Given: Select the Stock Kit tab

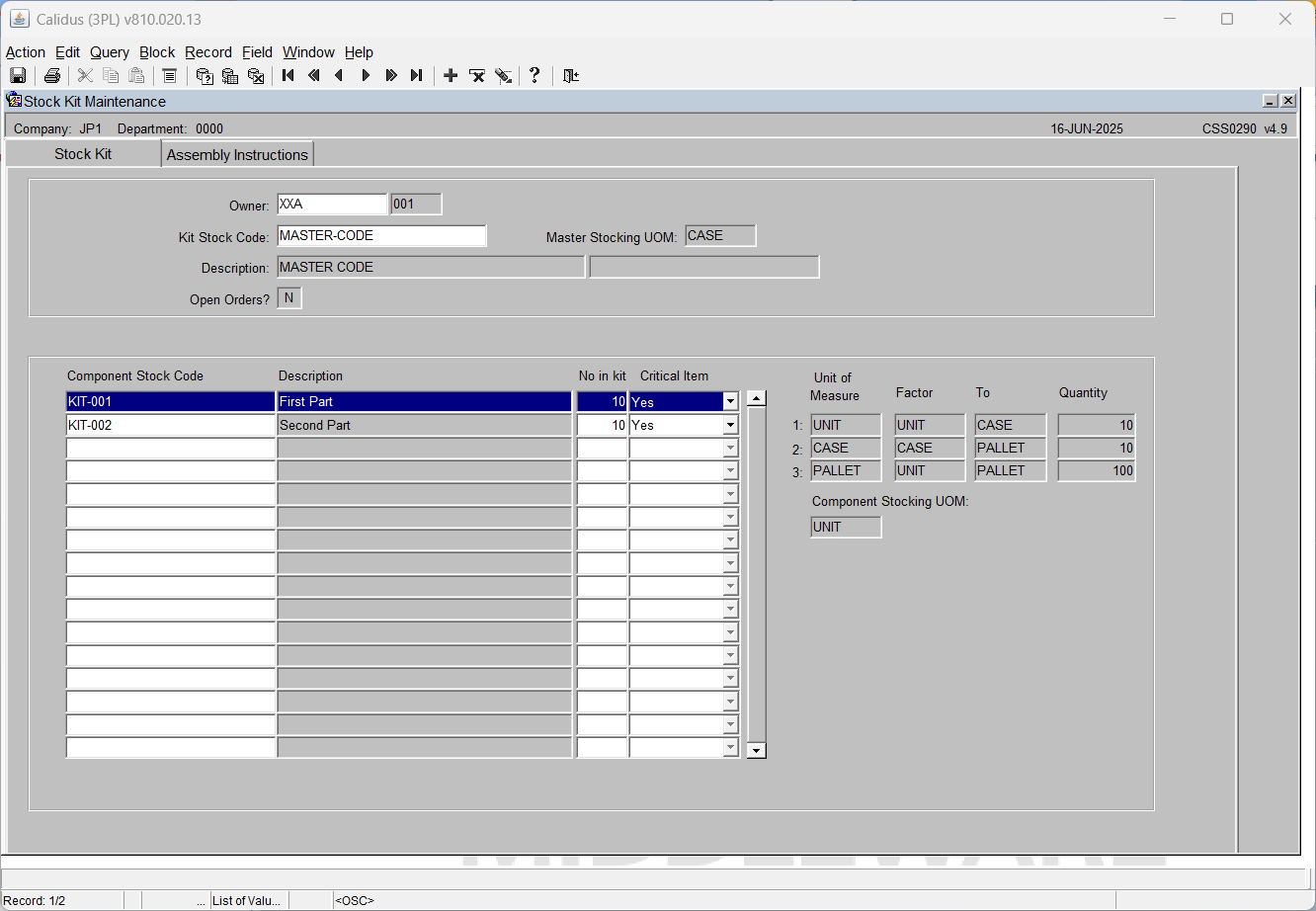Looking at the screenshot, I should pos(83,153).
